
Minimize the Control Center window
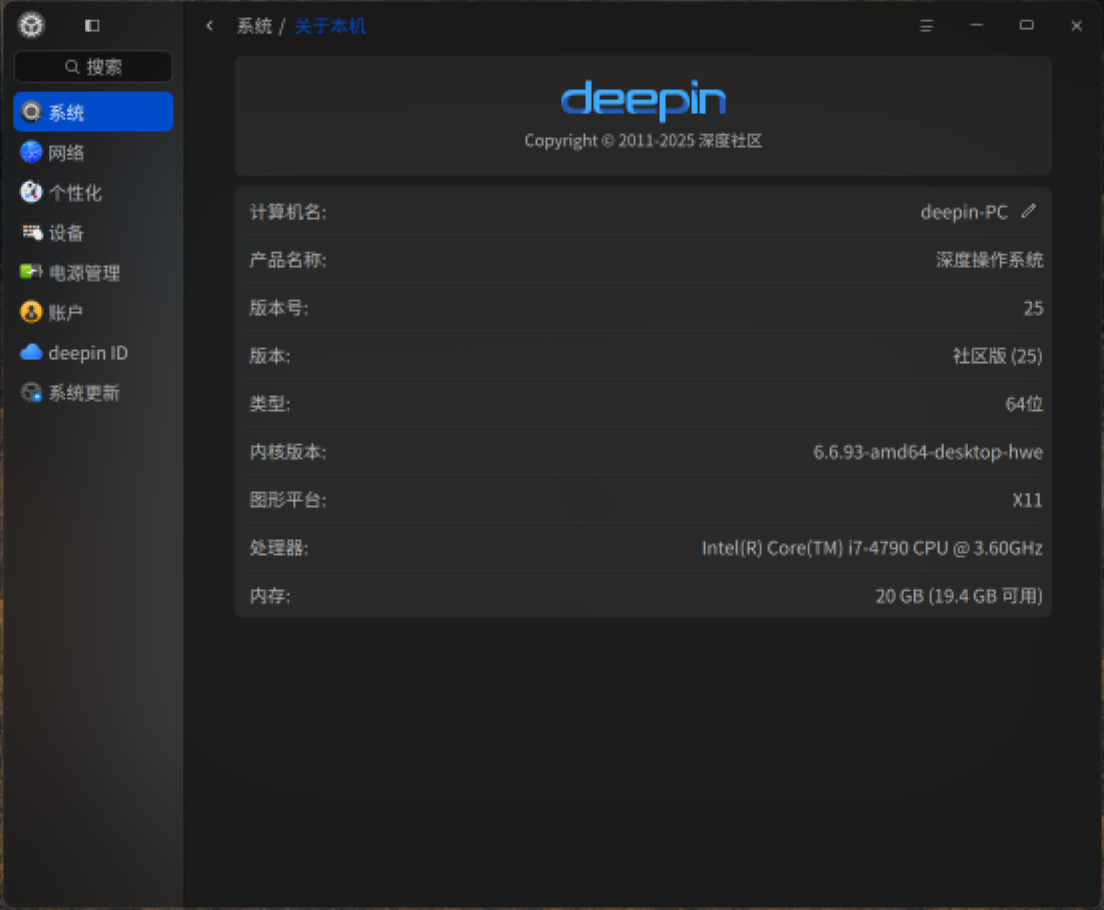(977, 25)
